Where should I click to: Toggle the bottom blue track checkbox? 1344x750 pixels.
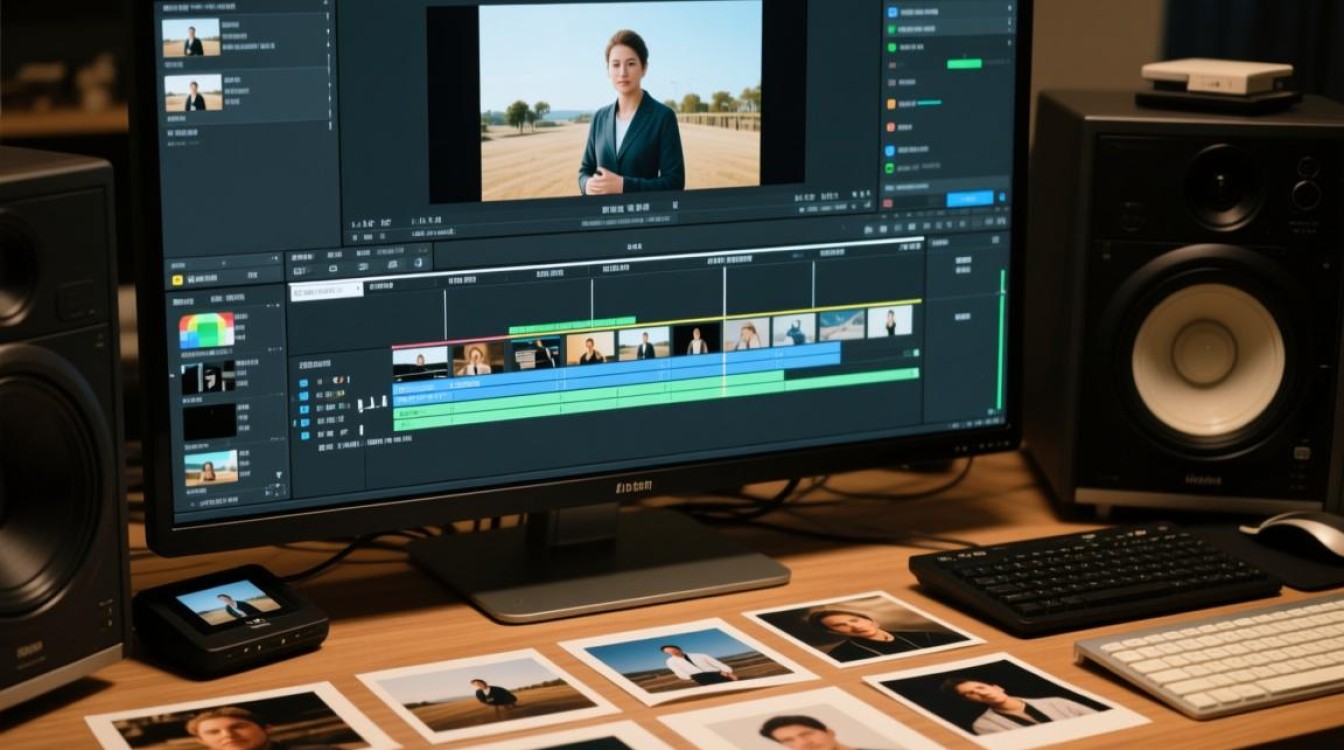(x=304, y=435)
